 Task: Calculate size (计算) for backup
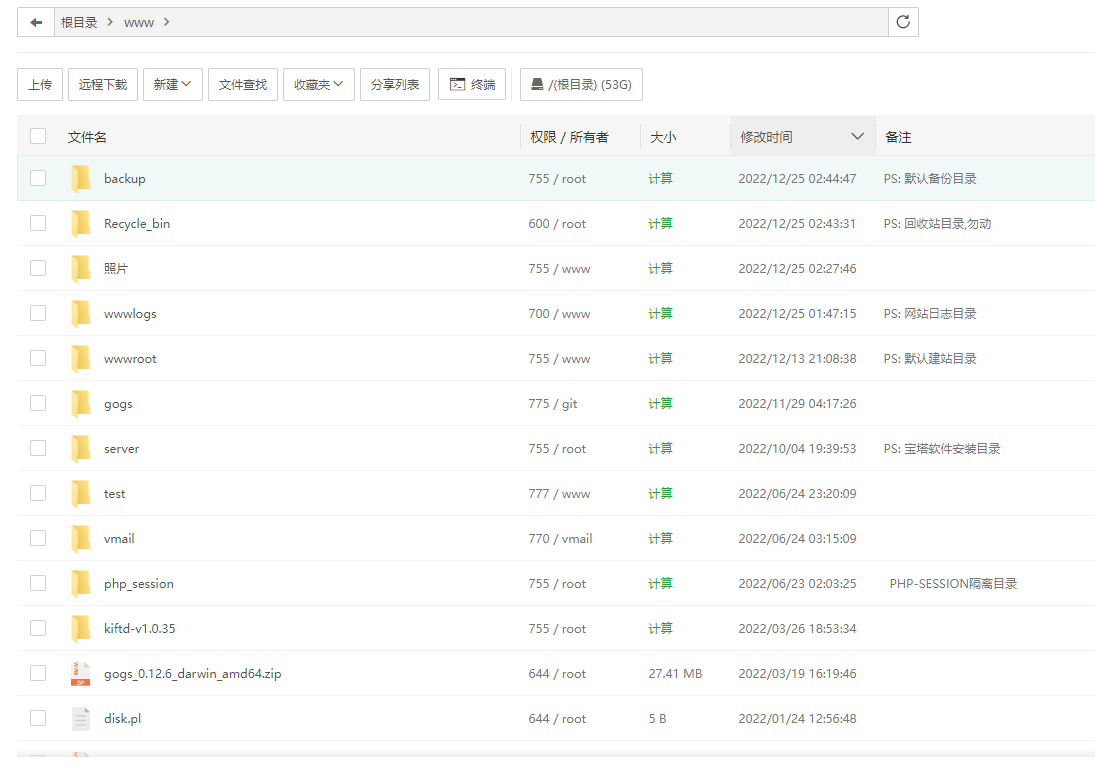pyautogui.click(x=660, y=179)
